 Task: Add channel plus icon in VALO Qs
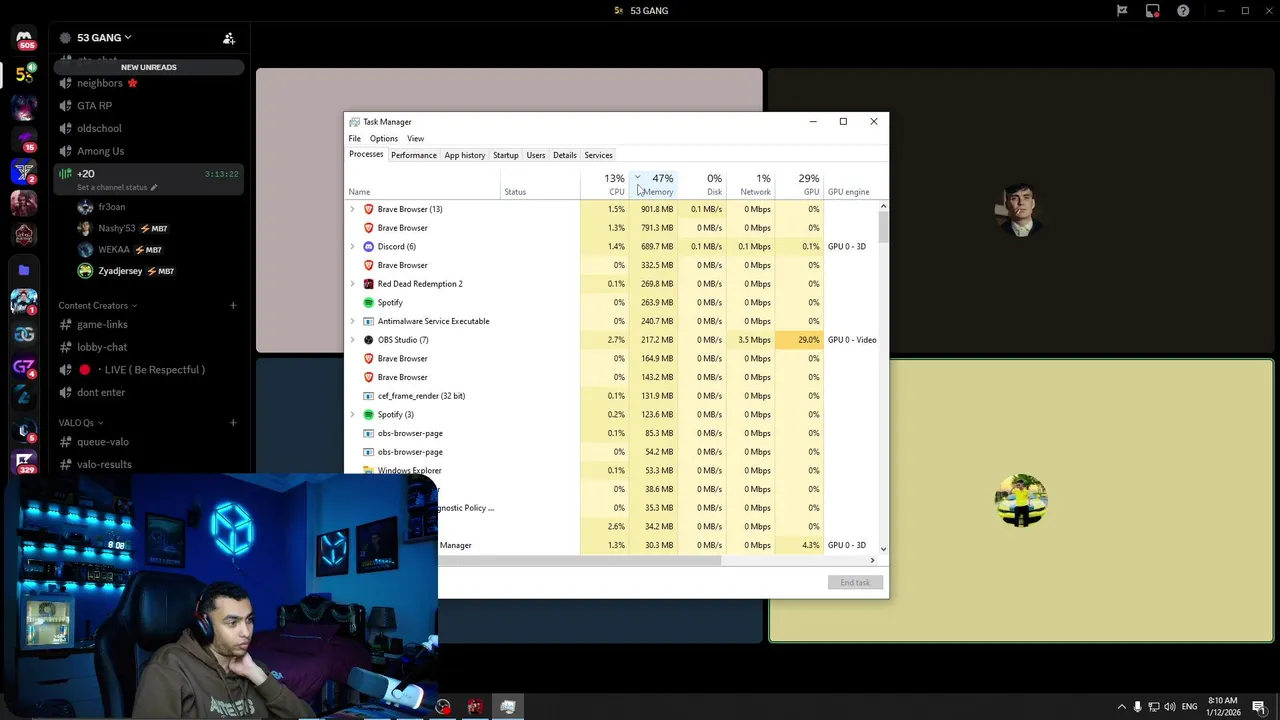(233, 423)
